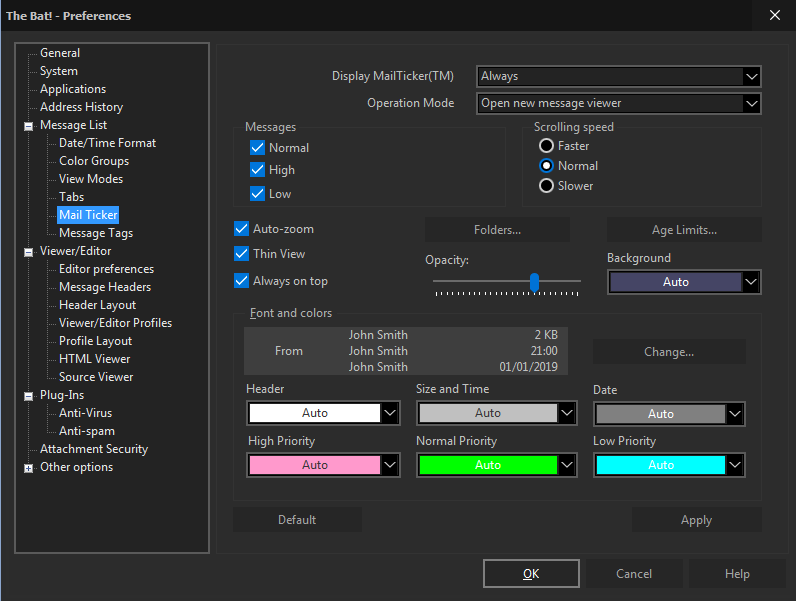
Task: Select Message Tags tree item
Action: [x=96, y=233]
